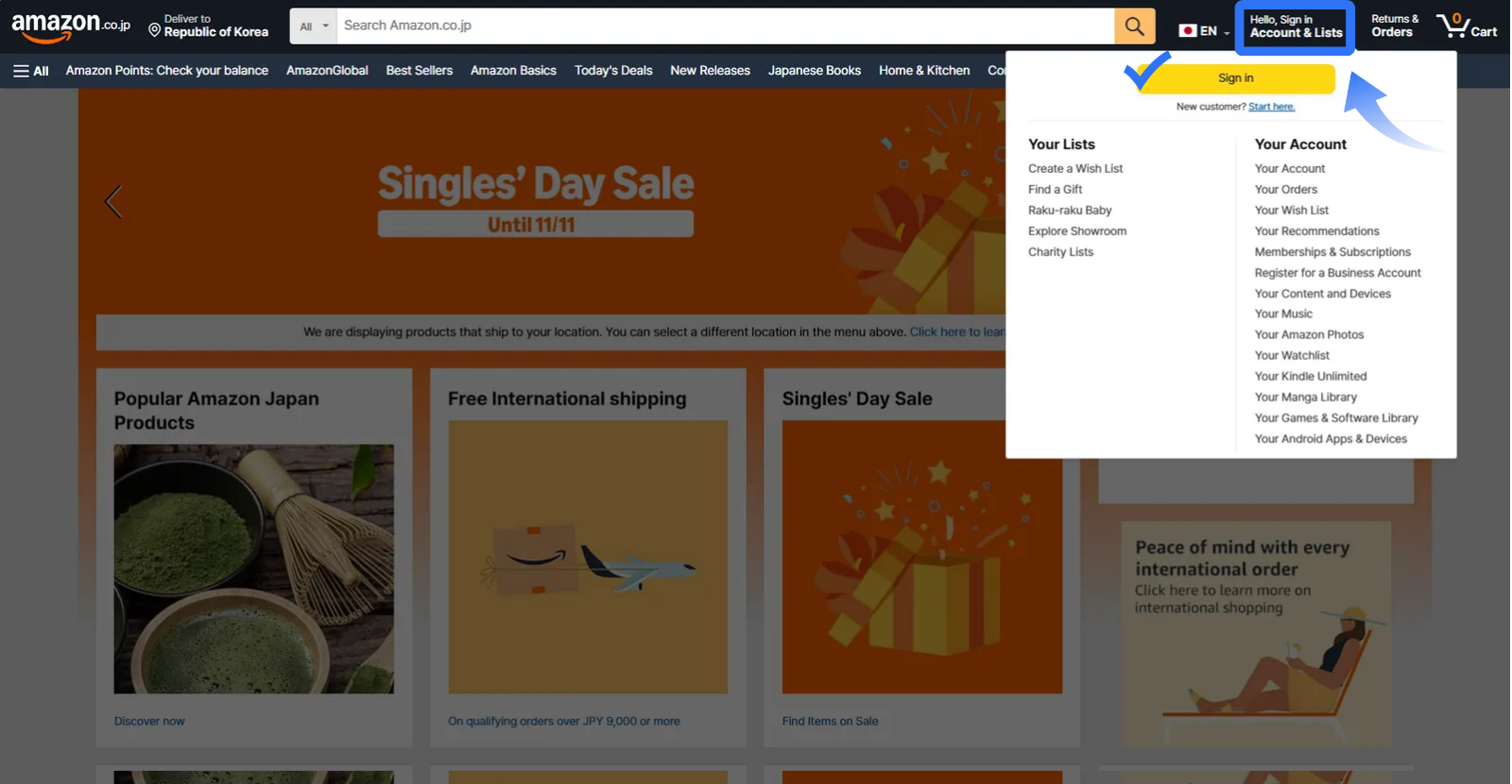Click the Search Amazon.co.jp input field

[x=725, y=26]
